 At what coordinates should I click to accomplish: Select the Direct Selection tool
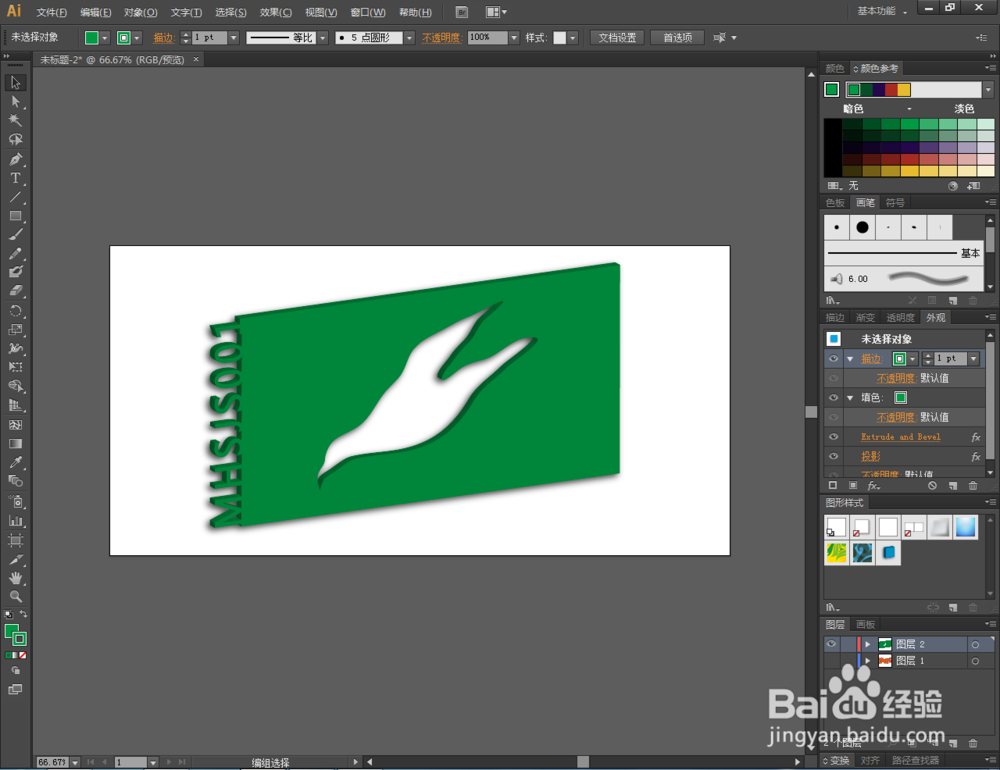tap(15, 102)
